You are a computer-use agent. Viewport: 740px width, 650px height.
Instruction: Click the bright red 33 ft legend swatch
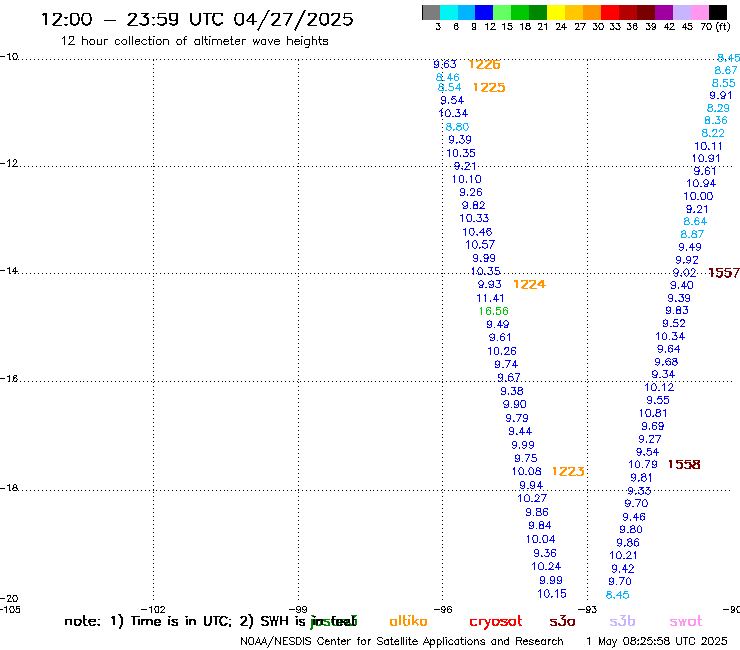click(609, 12)
